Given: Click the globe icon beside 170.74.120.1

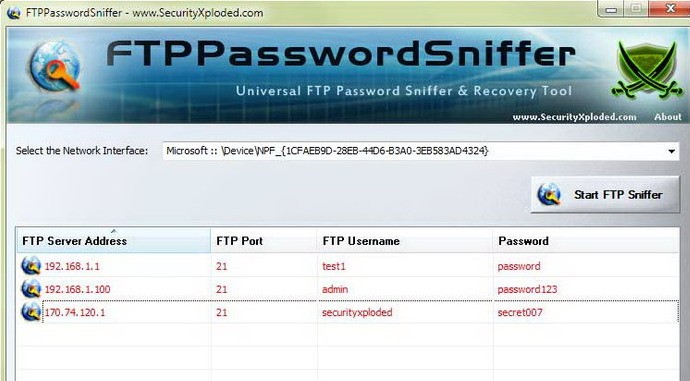Looking at the screenshot, I should pyautogui.click(x=31, y=312).
